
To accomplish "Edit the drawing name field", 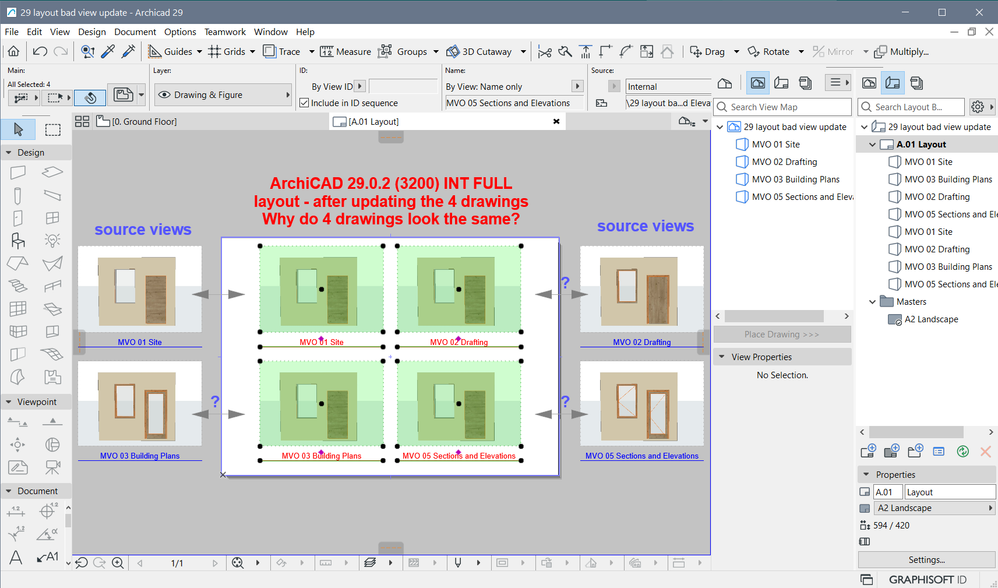I will pyautogui.click(x=514, y=102).
